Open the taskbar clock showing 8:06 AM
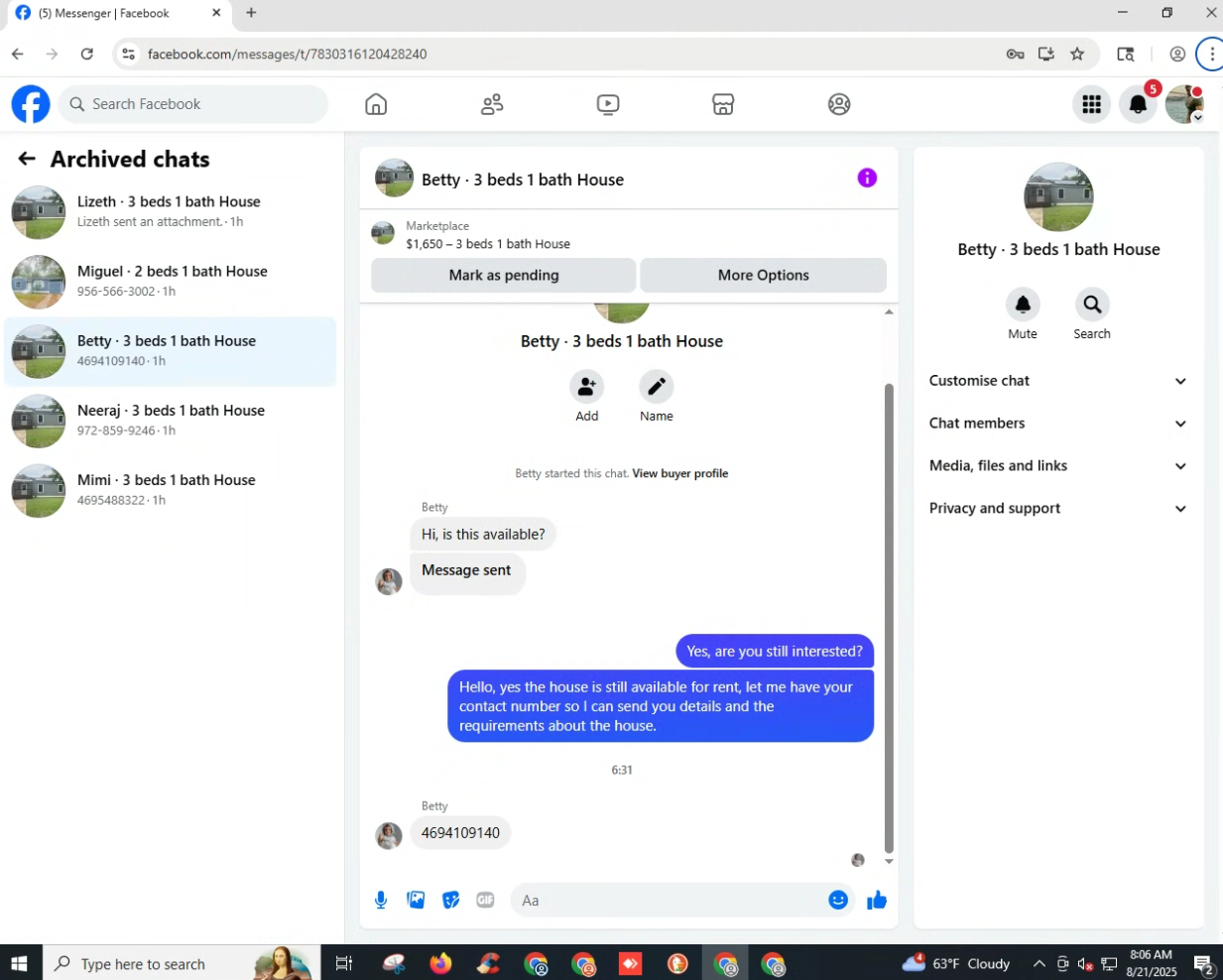 (1151, 963)
